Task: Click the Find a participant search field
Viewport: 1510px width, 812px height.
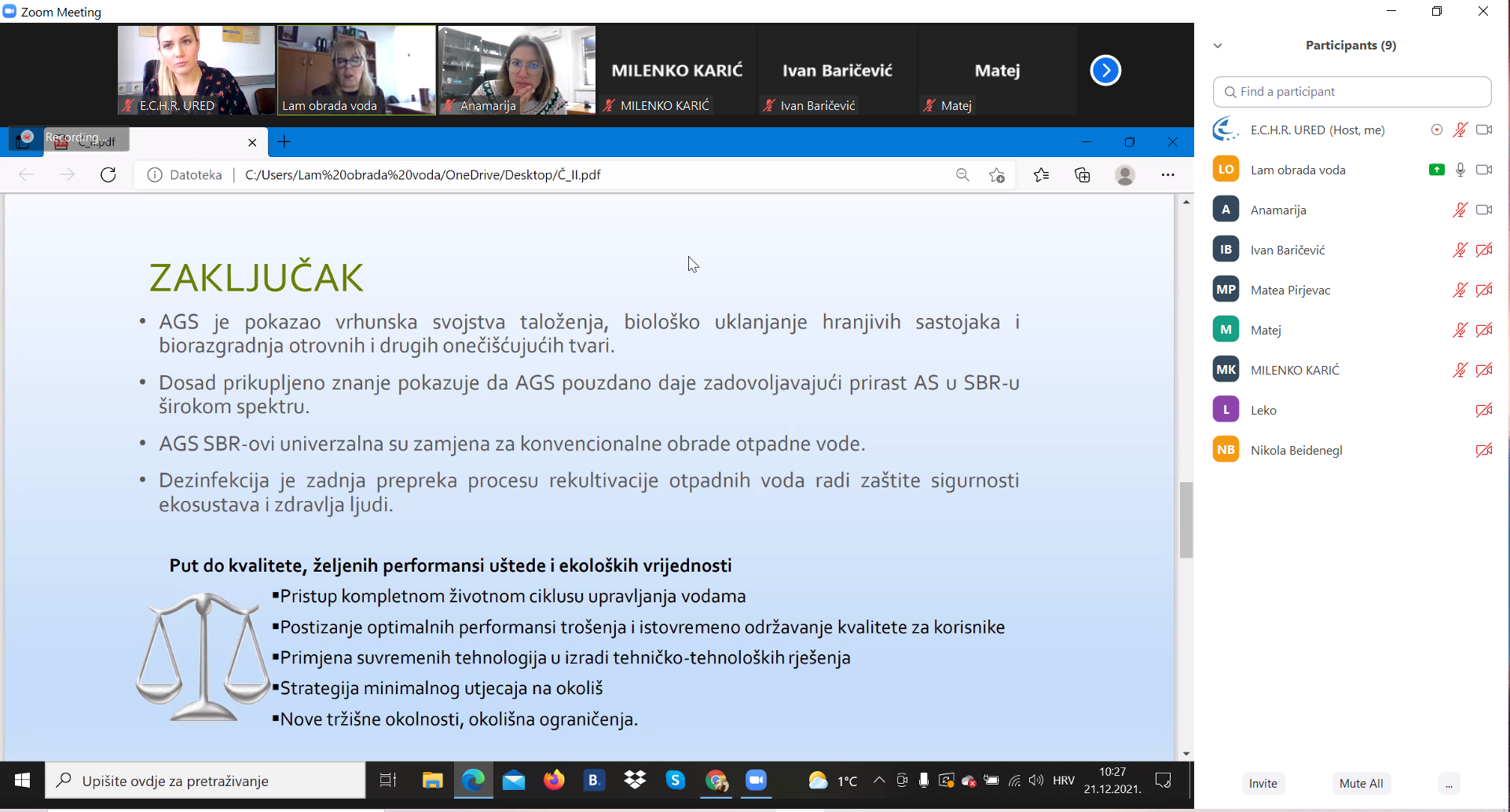Action: [x=1351, y=92]
